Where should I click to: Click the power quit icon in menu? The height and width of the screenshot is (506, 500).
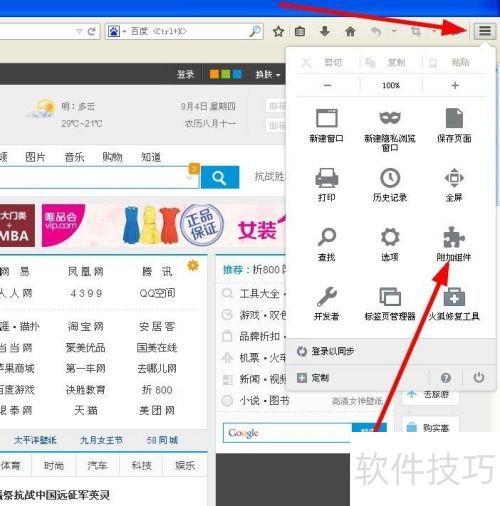pos(479,378)
